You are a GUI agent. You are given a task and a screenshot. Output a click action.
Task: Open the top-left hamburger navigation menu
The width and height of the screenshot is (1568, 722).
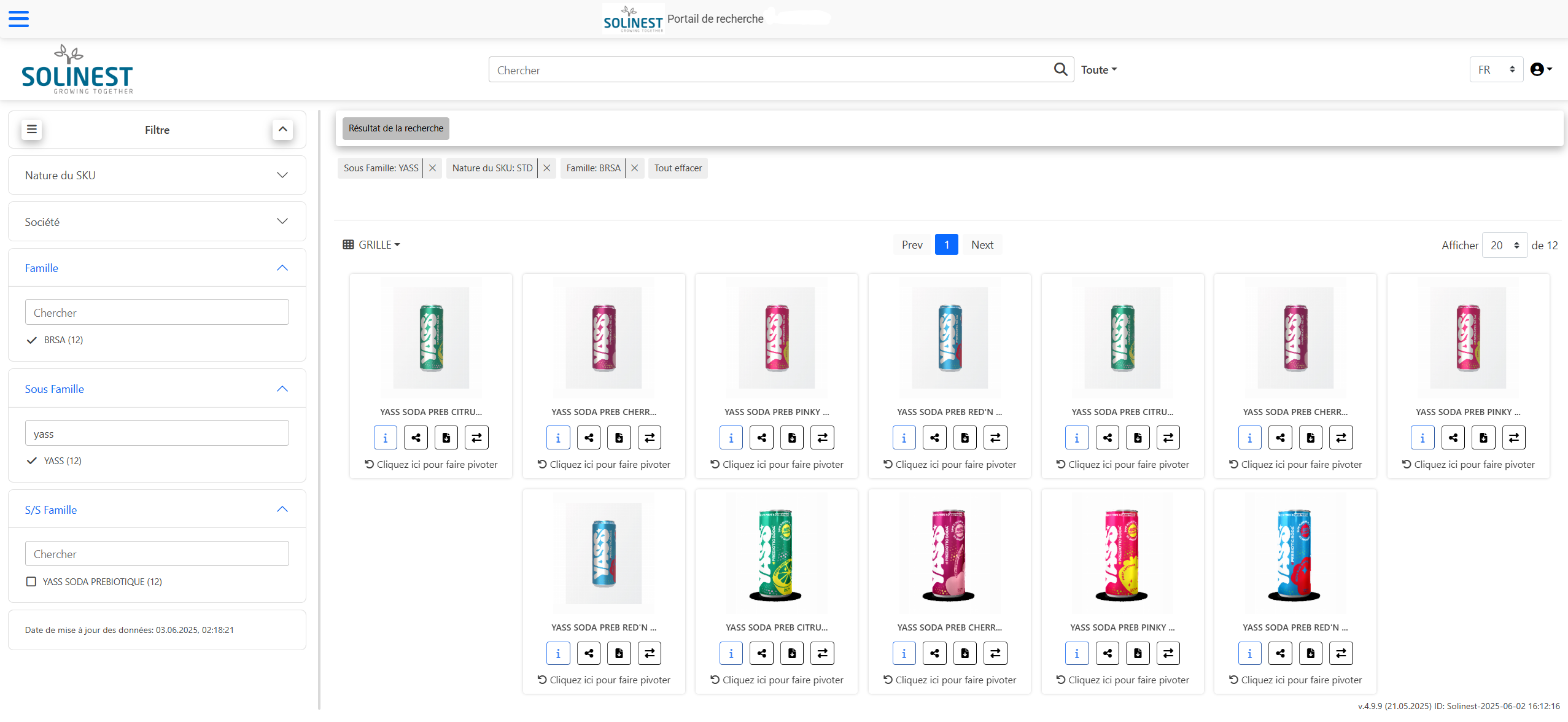[x=18, y=19]
